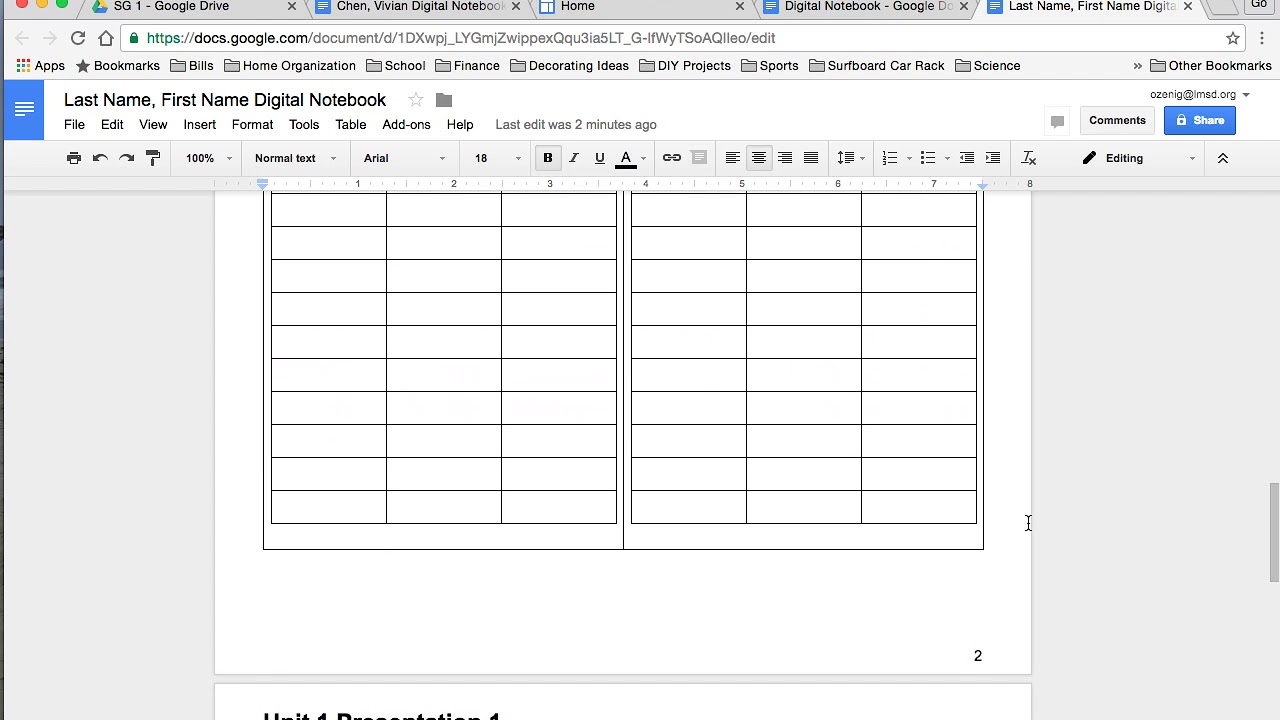Click the blue Share button
This screenshot has width=1280, height=720.
(1200, 120)
